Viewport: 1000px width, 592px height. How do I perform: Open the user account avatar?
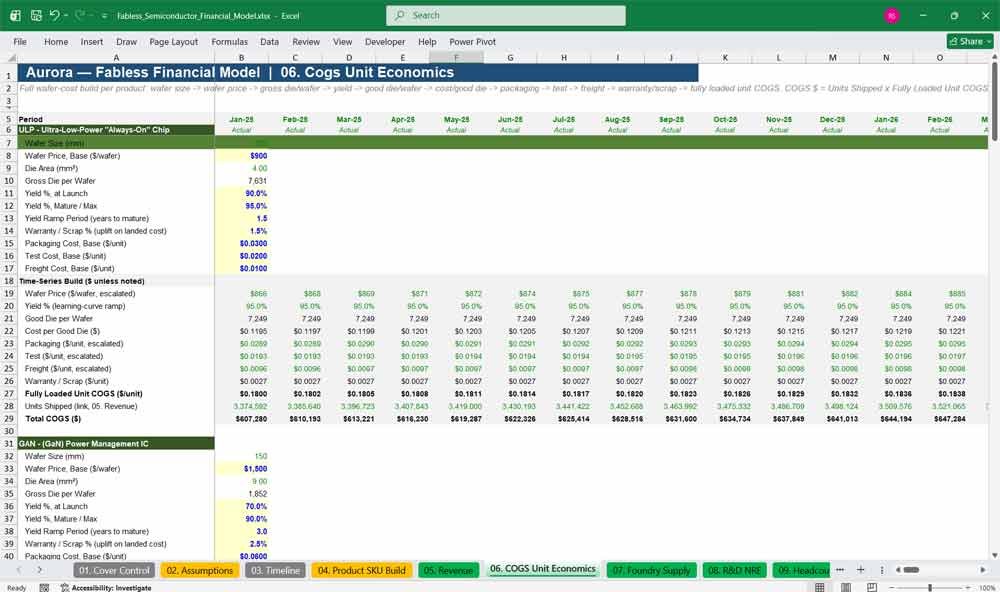(x=892, y=15)
